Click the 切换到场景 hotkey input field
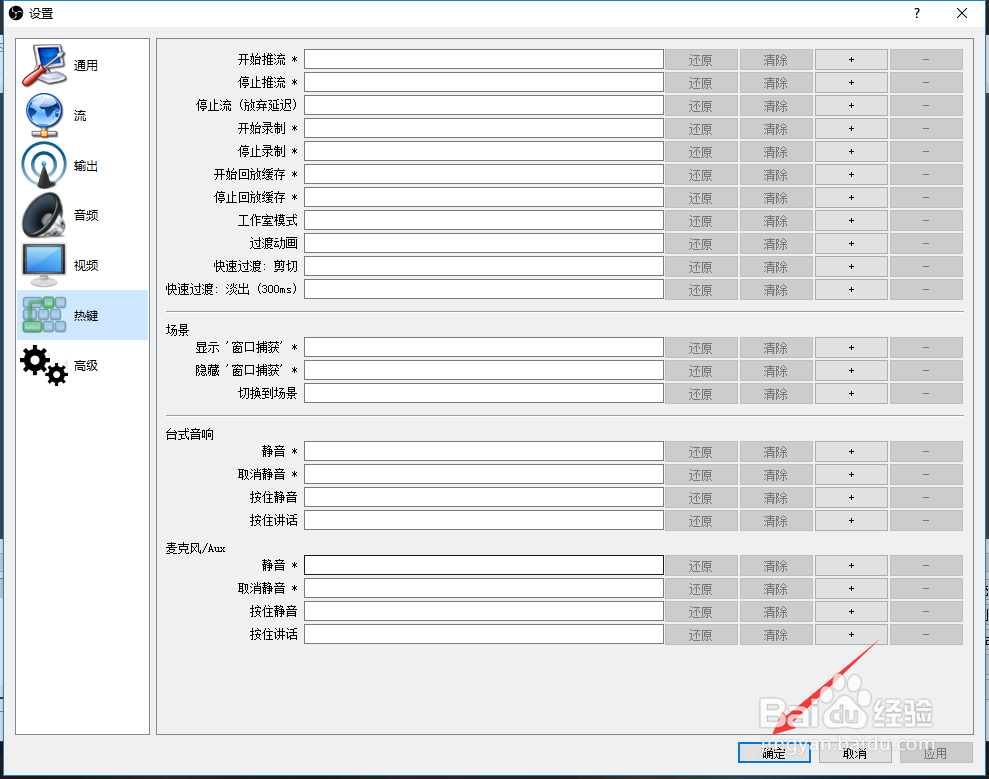Image resolution: width=989 pixels, height=779 pixels. coord(484,393)
